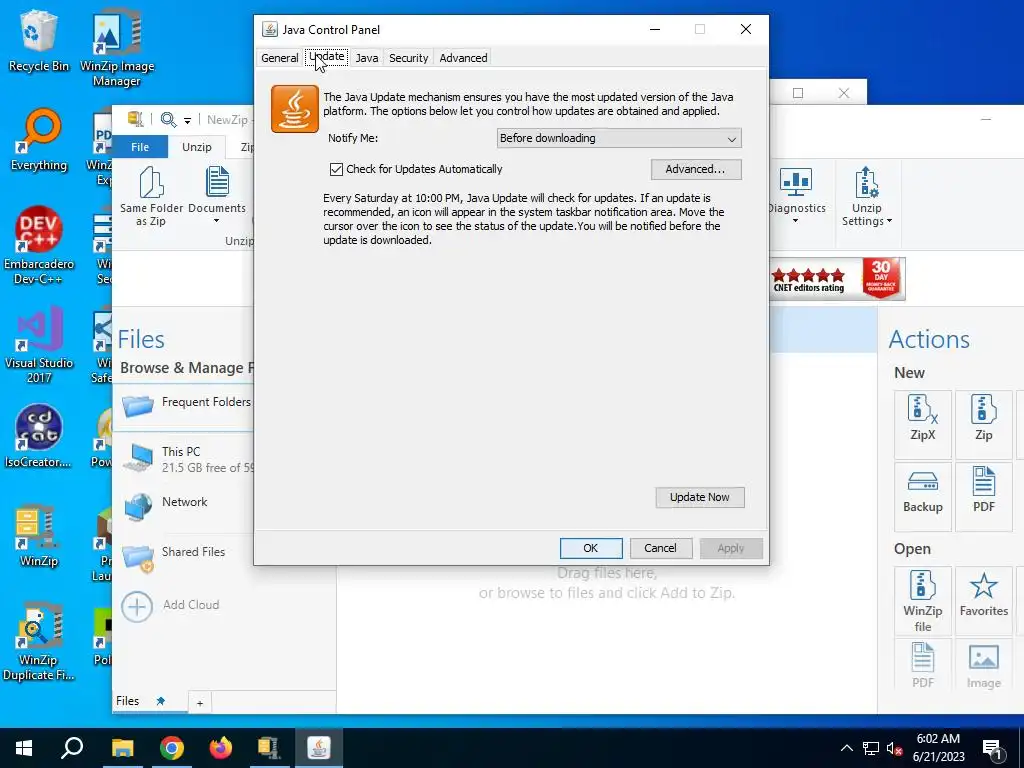Click the New PDF action icon

pos(984,497)
